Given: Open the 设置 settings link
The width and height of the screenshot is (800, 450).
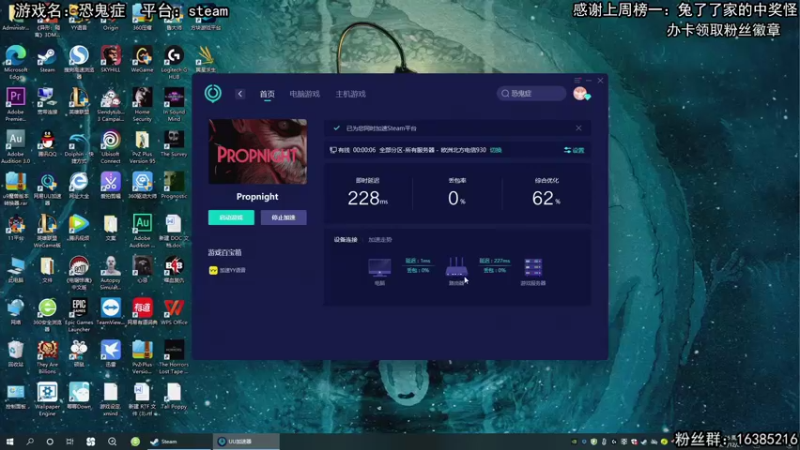Looking at the screenshot, I should pyautogui.click(x=574, y=150).
